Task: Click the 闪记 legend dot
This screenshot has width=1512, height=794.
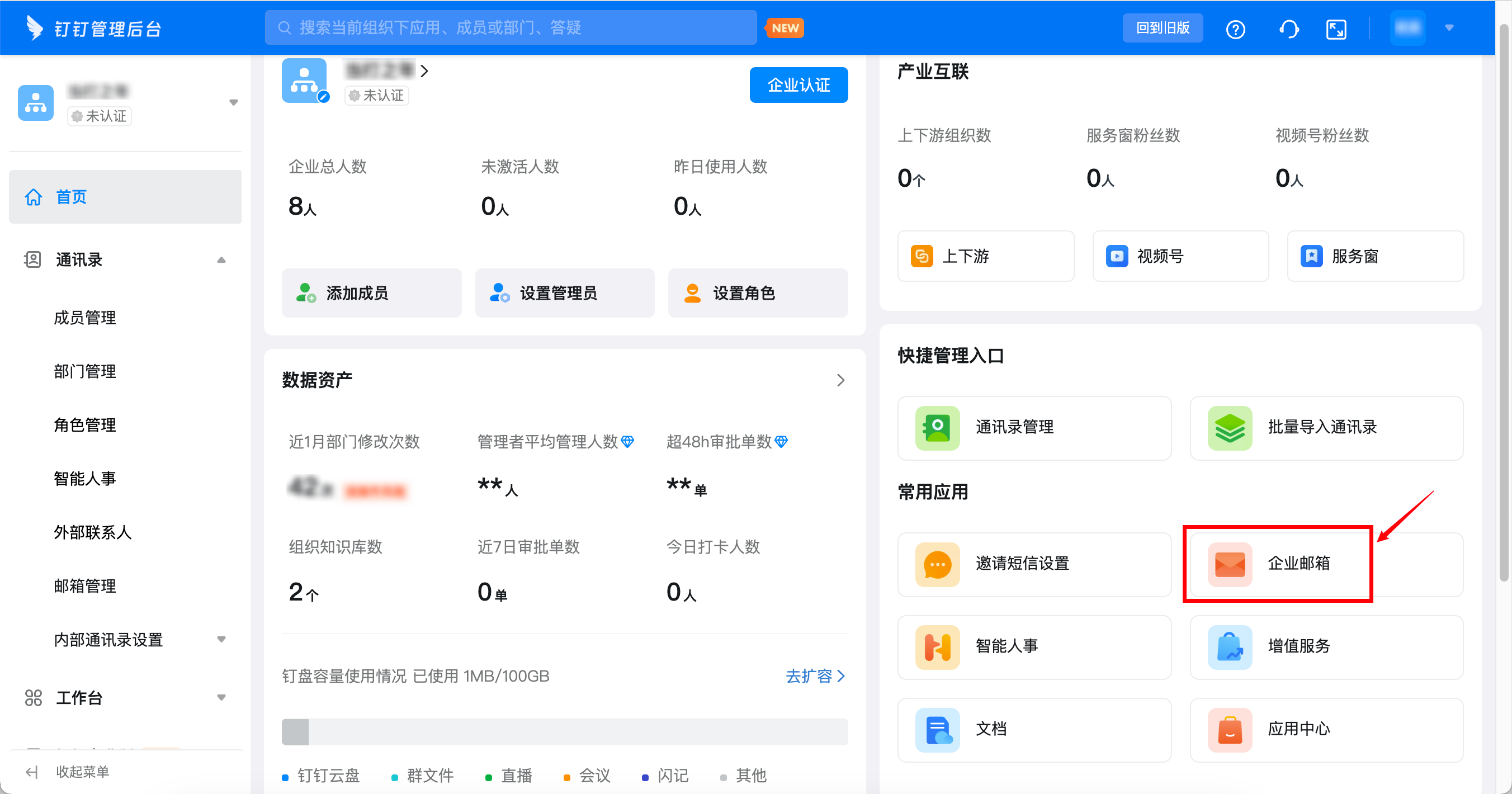Action: click(x=645, y=777)
